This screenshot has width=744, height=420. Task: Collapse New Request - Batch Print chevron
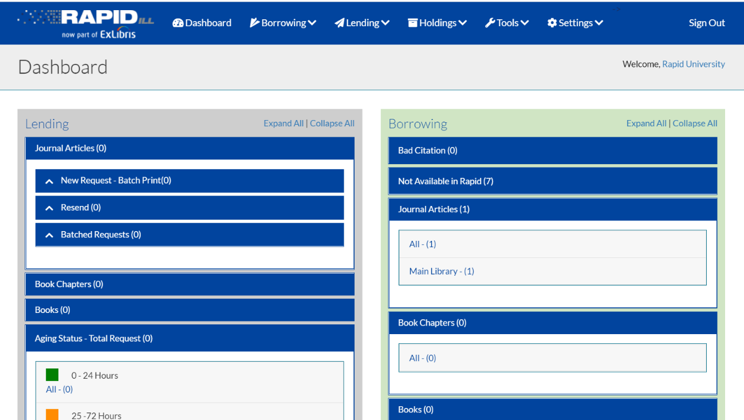coord(49,181)
